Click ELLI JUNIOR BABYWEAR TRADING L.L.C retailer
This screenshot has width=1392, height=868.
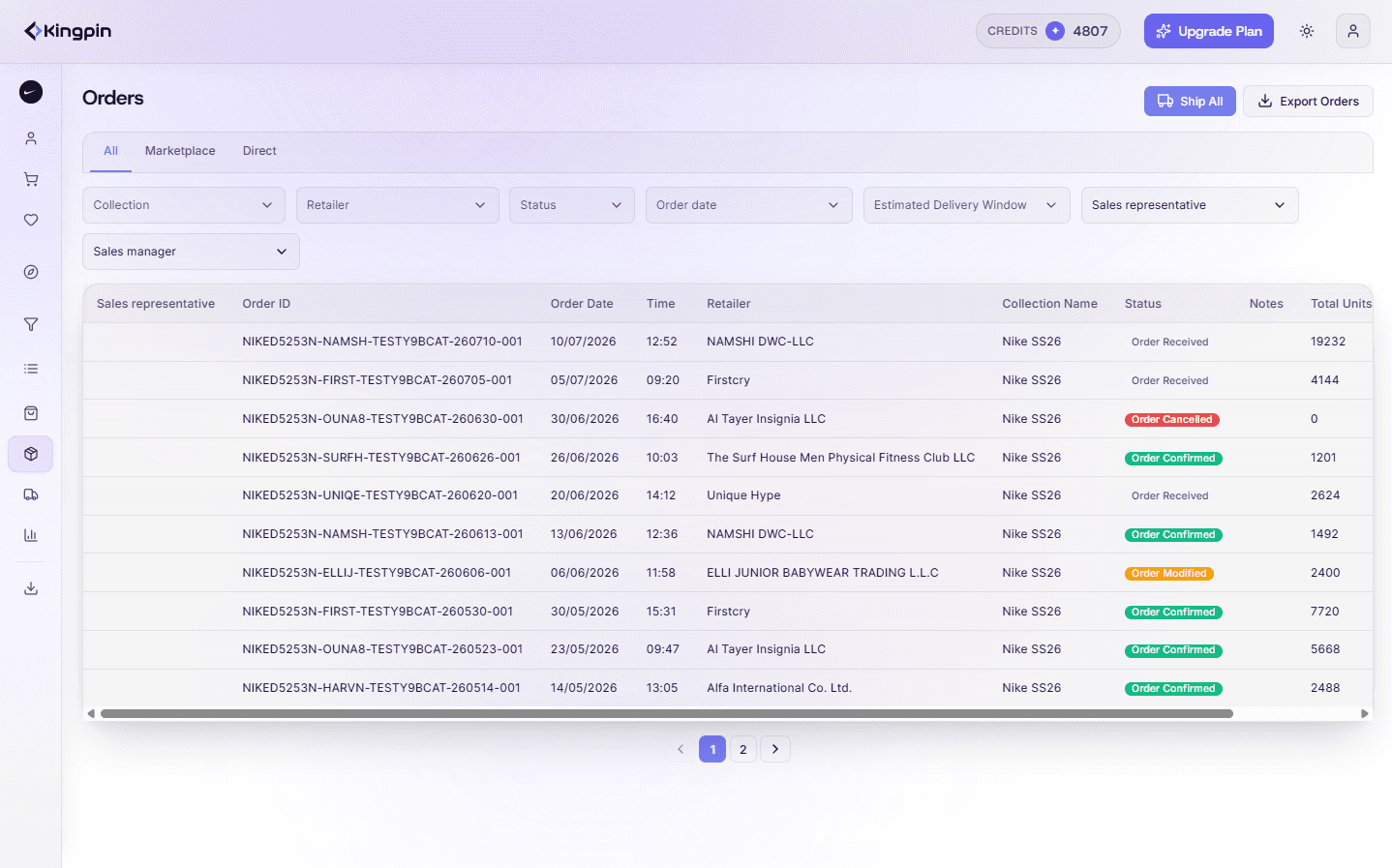(823, 573)
